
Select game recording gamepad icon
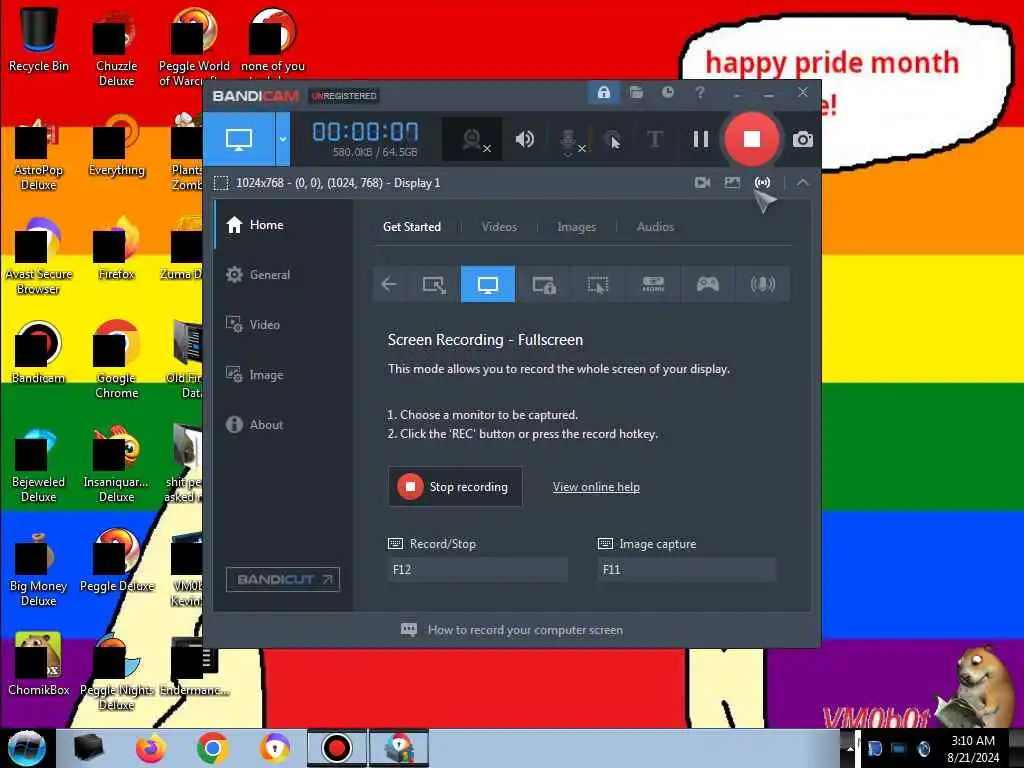click(x=707, y=284)
